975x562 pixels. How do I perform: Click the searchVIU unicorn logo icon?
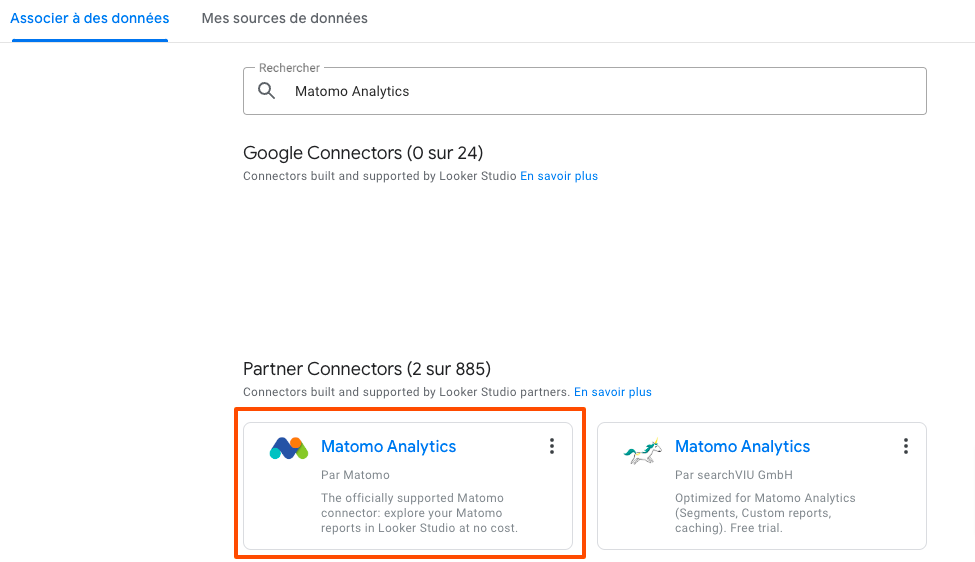click(642, 451)
